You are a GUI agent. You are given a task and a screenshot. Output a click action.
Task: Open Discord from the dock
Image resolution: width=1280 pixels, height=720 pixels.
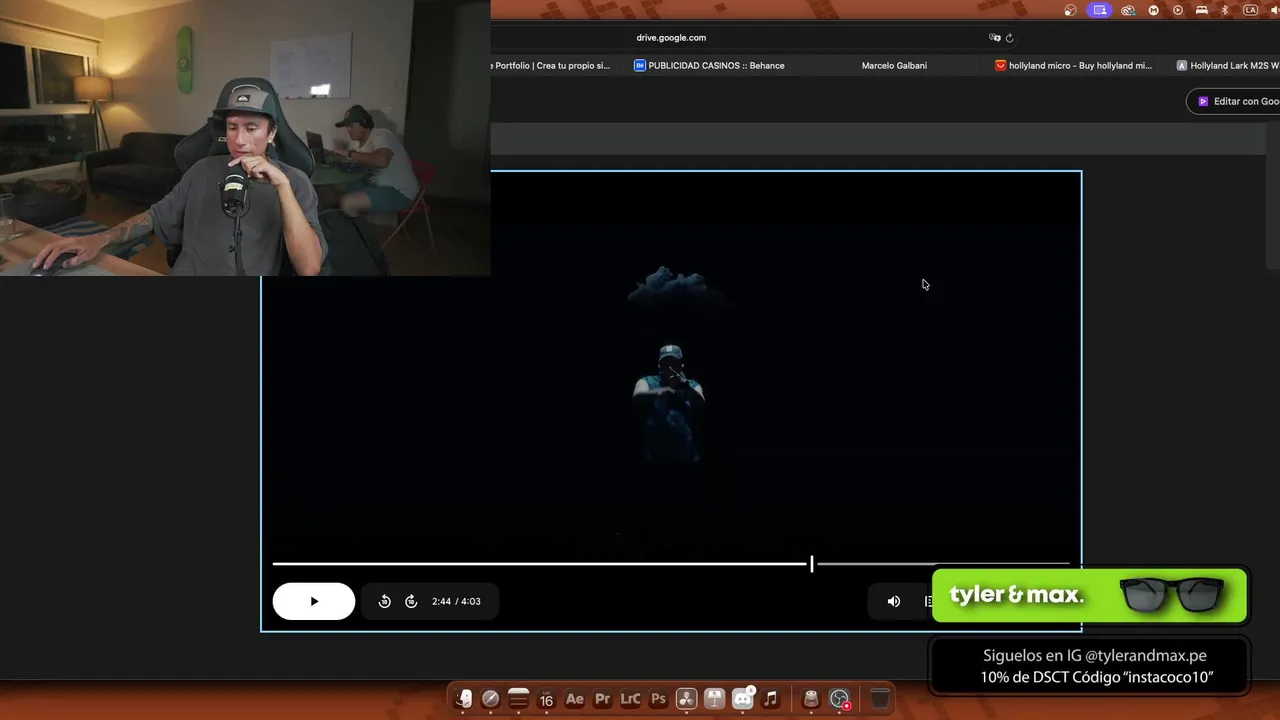tap(743, 699)
